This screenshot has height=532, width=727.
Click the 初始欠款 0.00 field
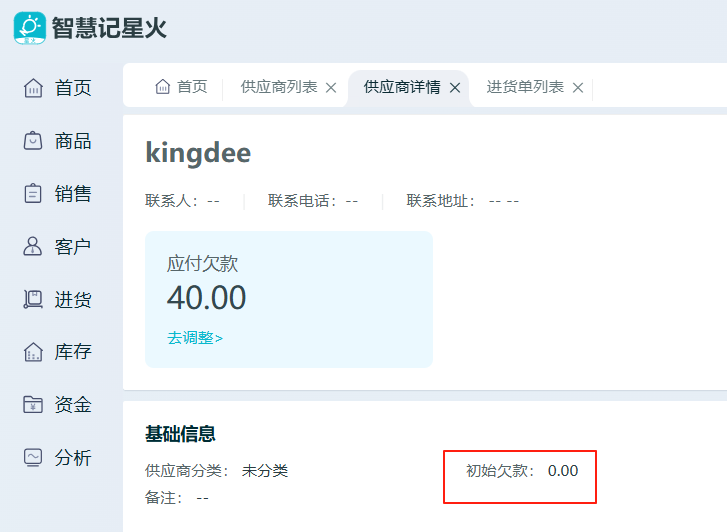(522, 471)
